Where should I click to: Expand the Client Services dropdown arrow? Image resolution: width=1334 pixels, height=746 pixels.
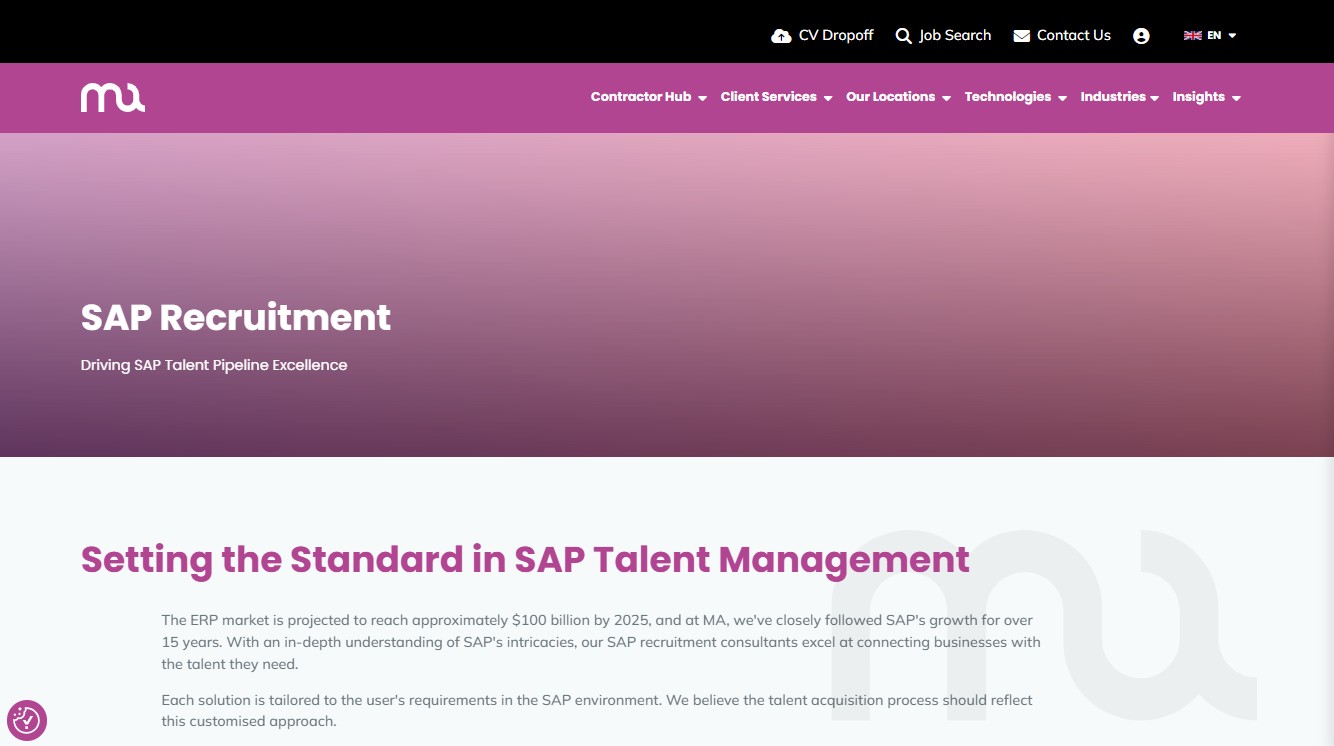[x=828, y=98]
